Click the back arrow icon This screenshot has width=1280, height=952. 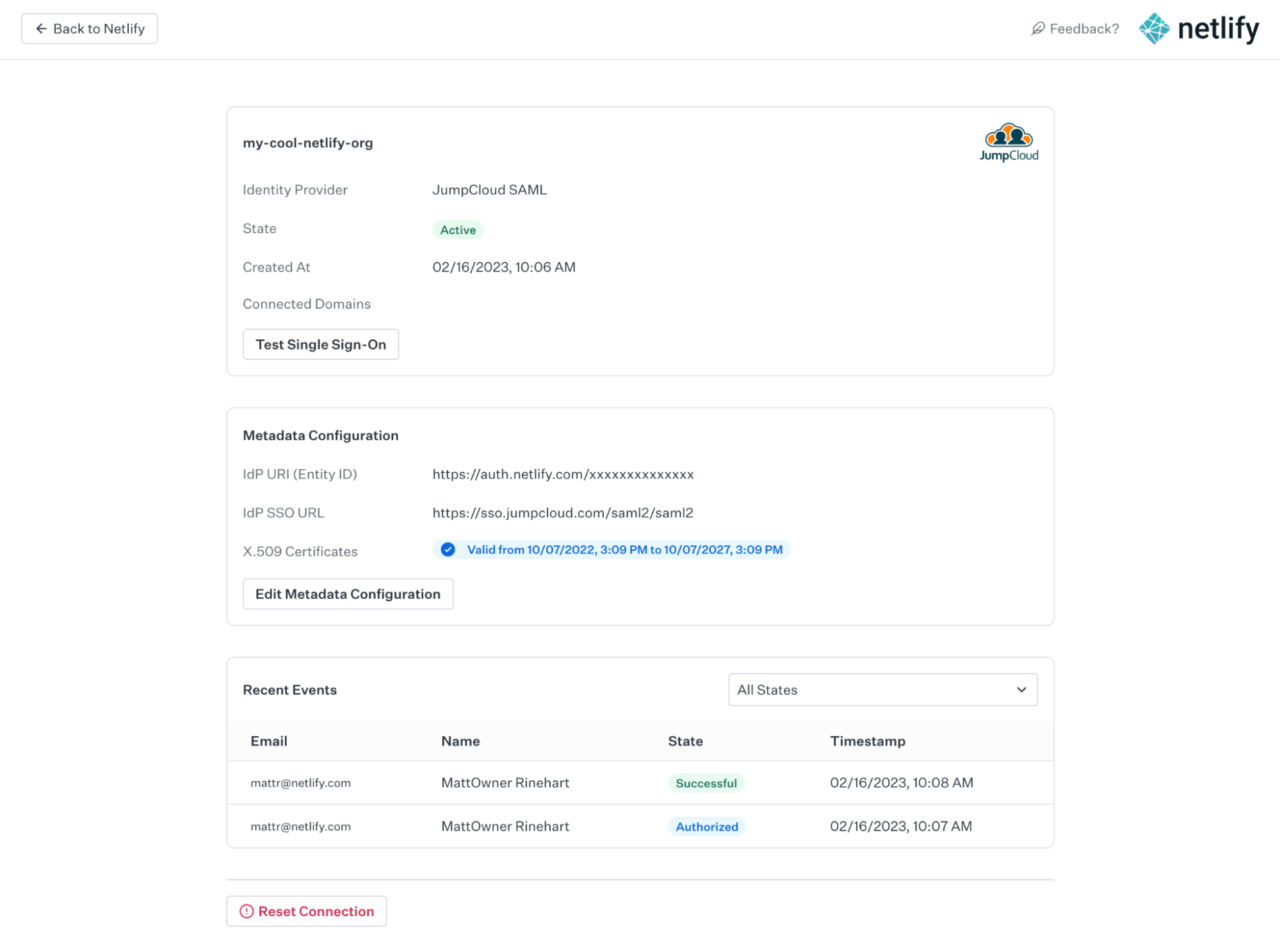click(x=42, y=29)
